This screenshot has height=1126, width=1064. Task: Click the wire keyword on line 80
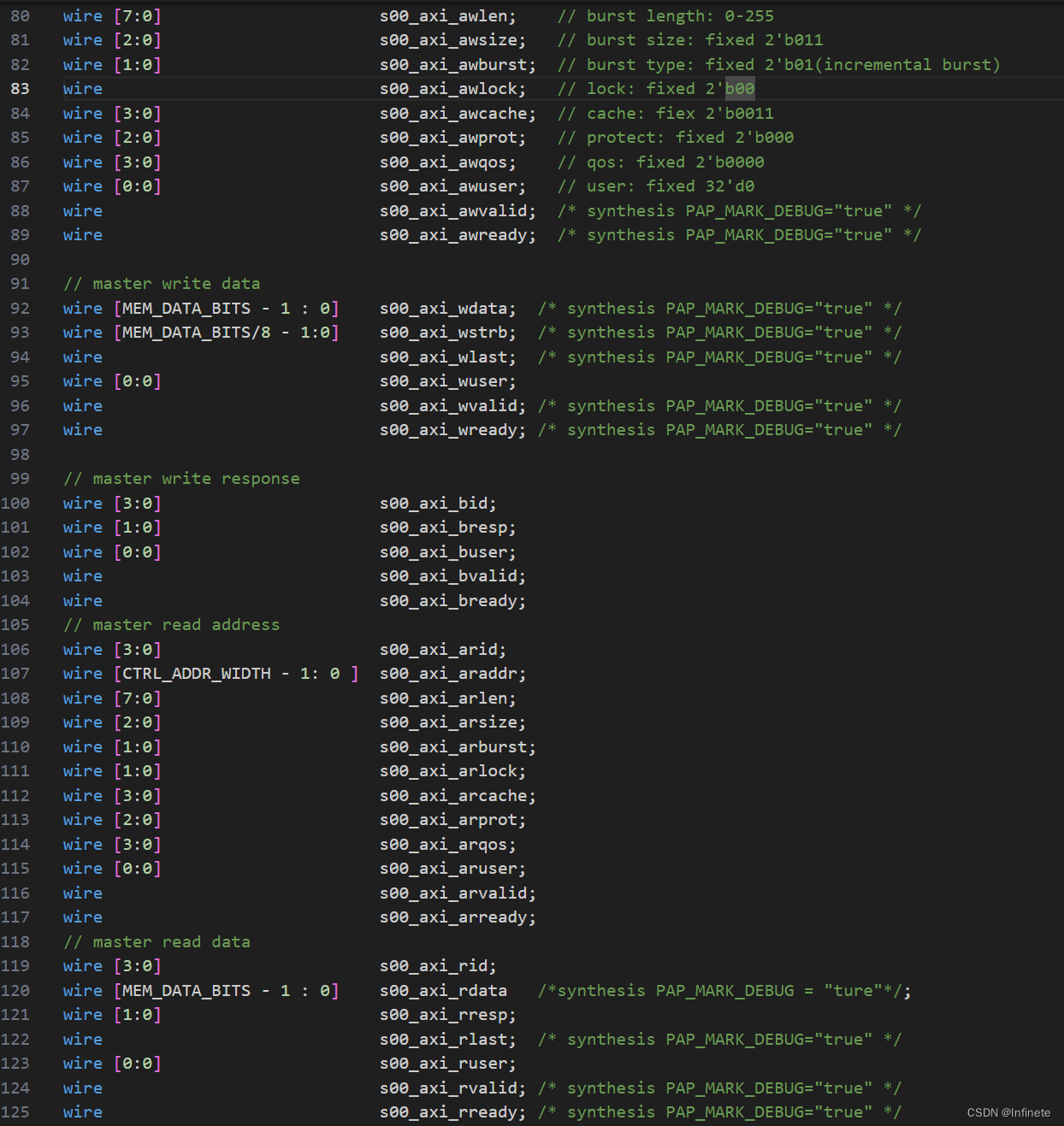click(82, 15)
